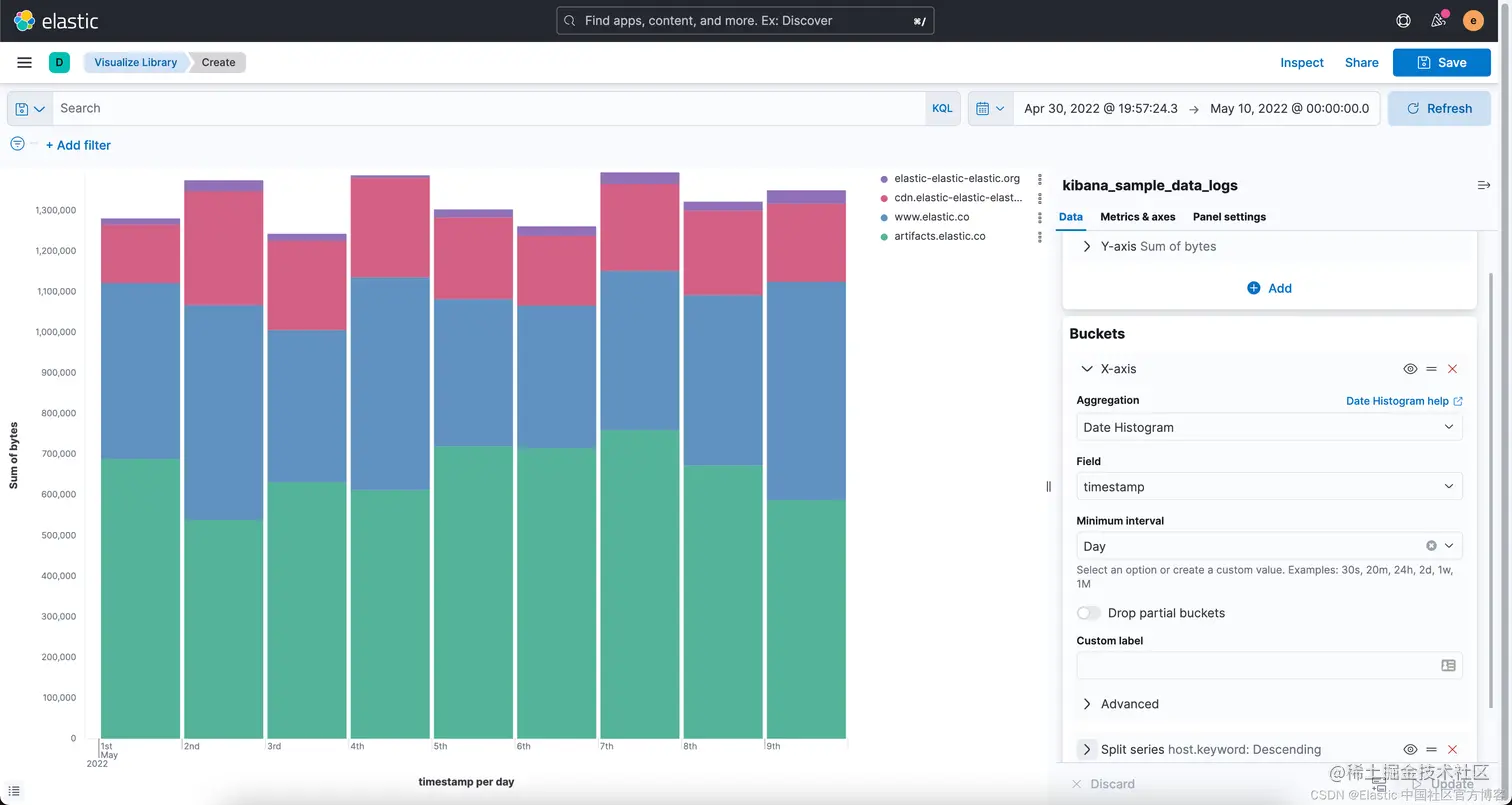Viewport: 1512px width, 805px height.
Task: Discard the editor changes
Action: pyautogui.click(x=1103, y=784)
